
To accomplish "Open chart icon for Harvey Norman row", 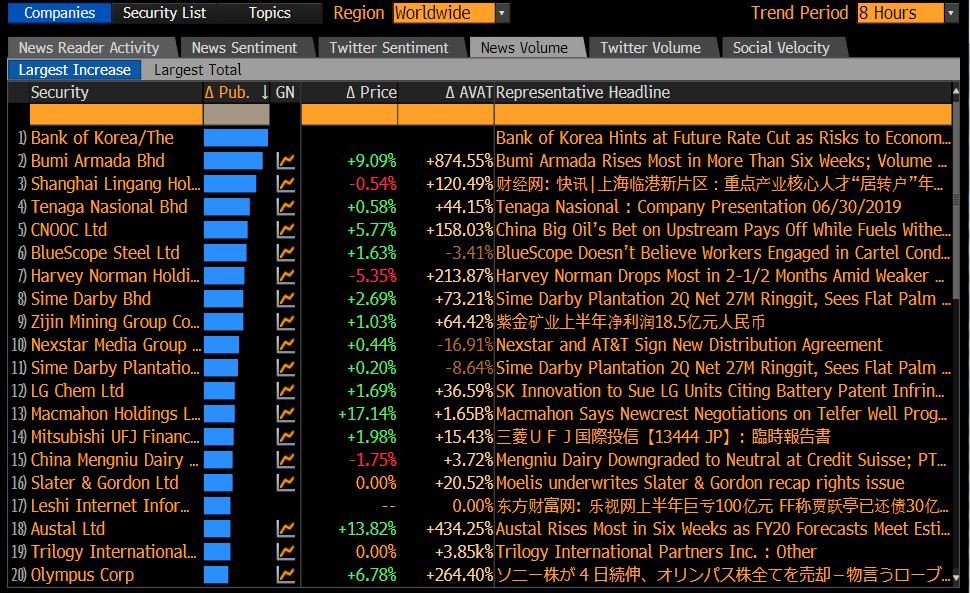I will (x=285, y=276).
